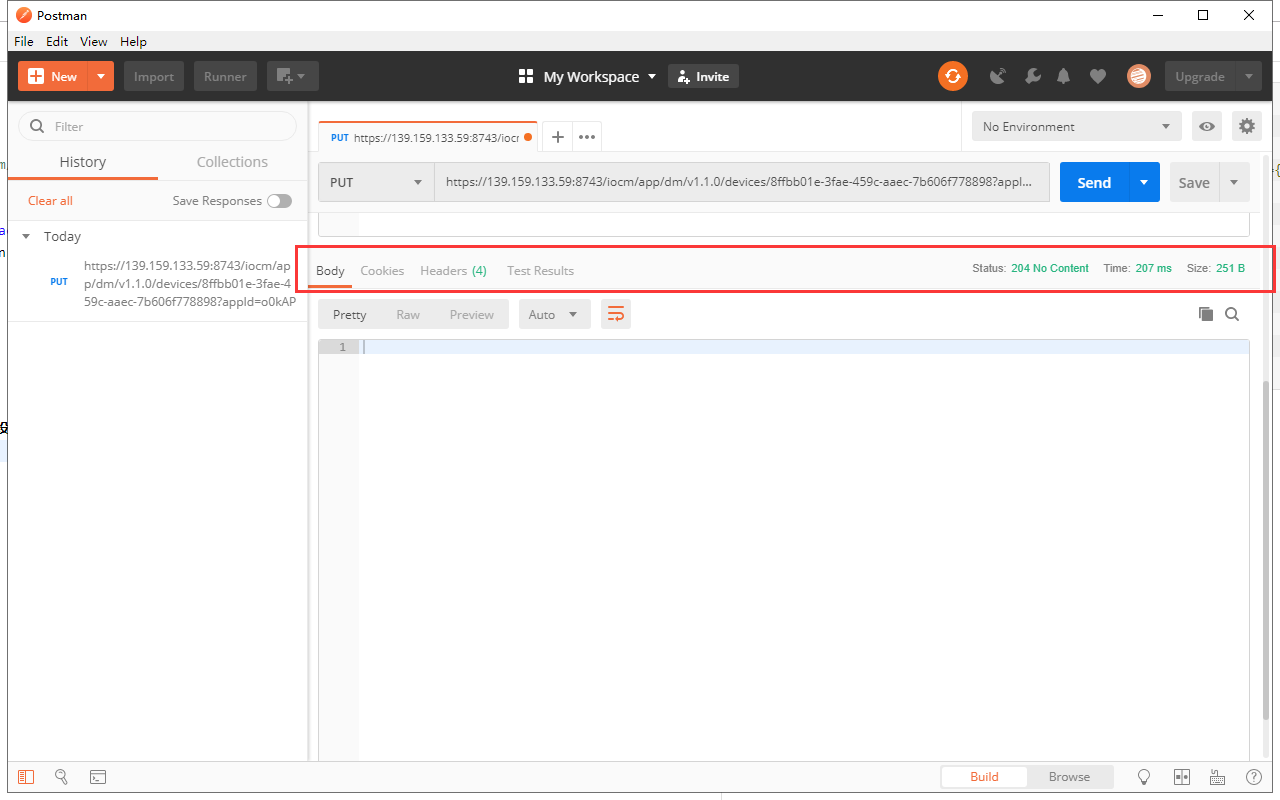Open the bootcamp lightbulb icon
The width and height of the screenshot is (1280, 800).
pyautogui.click(x=1145, y=777)
